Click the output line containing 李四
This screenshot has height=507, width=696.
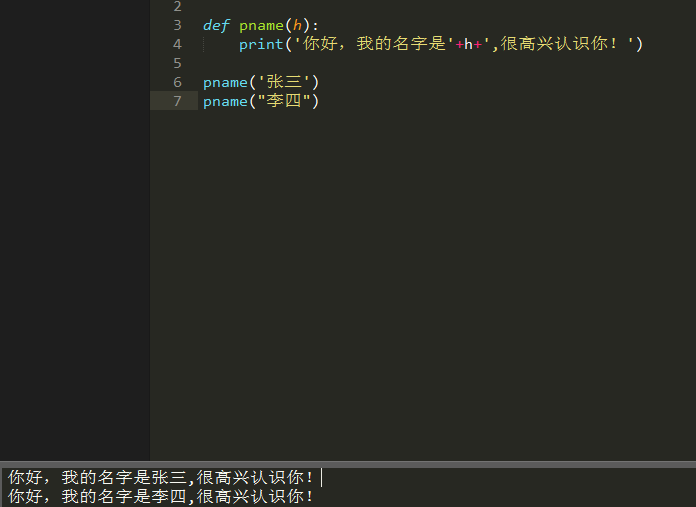click(161, 496)
